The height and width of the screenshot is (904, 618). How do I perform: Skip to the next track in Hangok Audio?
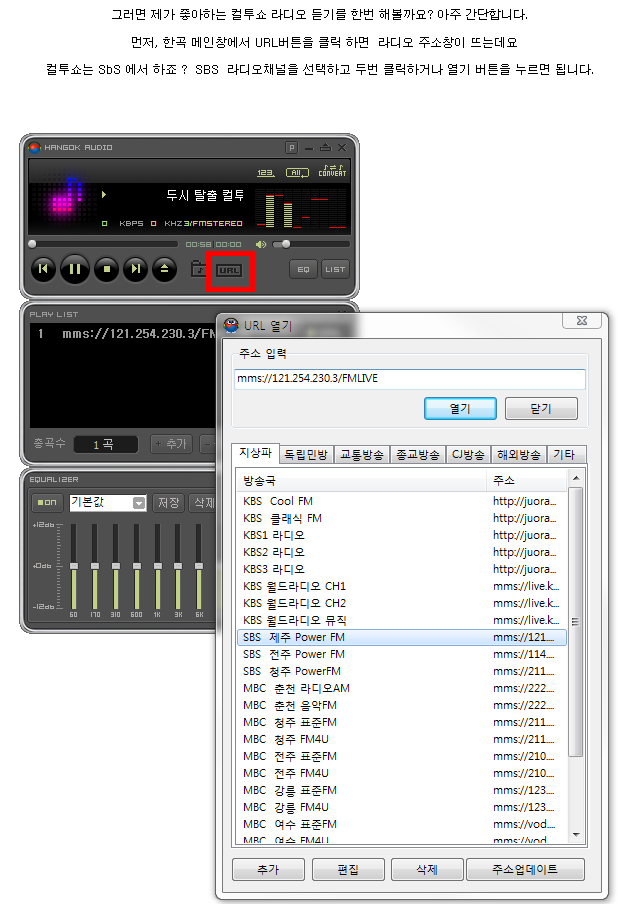pyautogui.click(x=135, y=269)
